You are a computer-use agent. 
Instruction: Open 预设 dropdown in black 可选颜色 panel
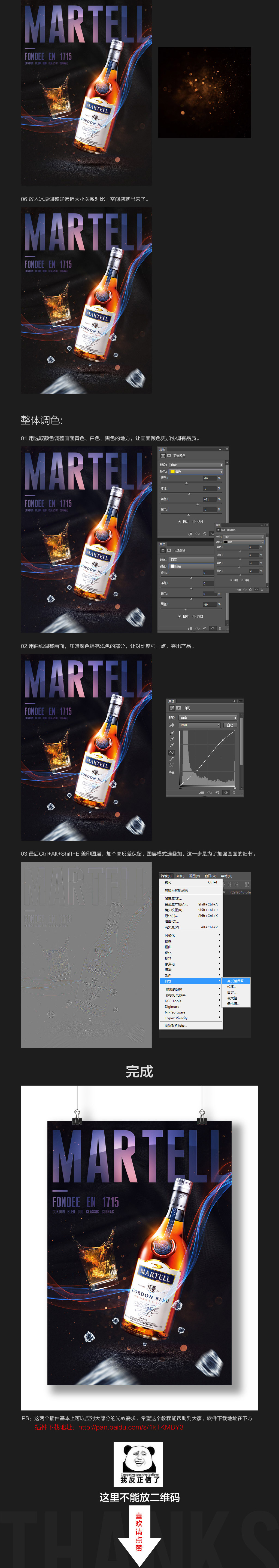pyautogui.click(x=244, y=537)
